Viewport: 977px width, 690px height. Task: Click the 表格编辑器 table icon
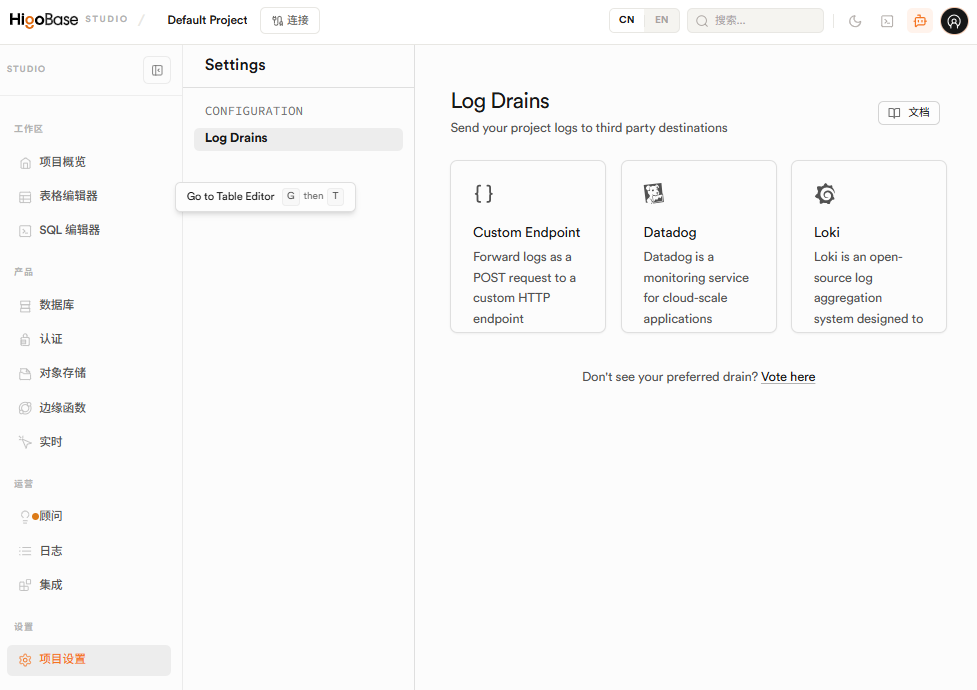[x=25, y=197]
